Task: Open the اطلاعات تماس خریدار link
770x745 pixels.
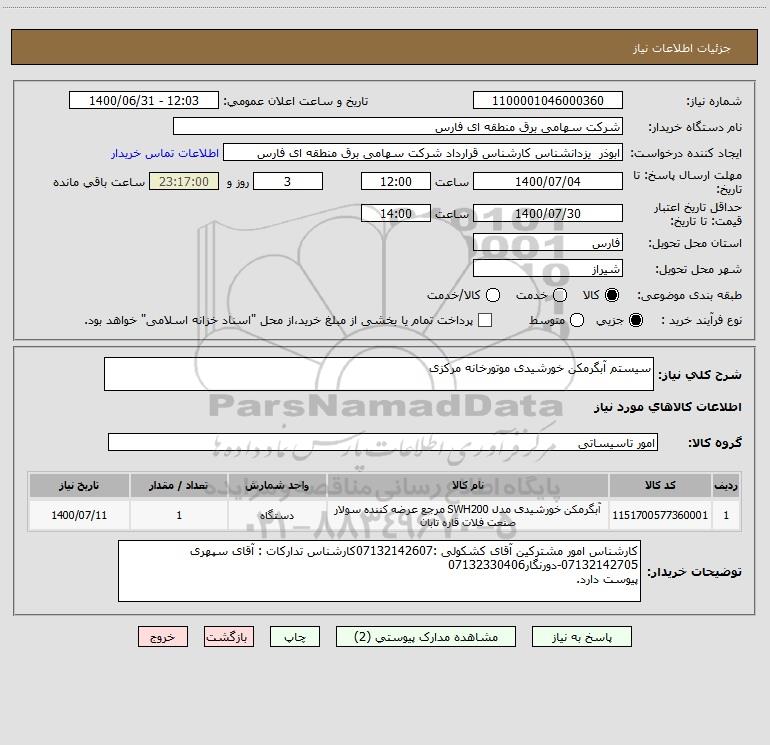Action: coord(165,153)
